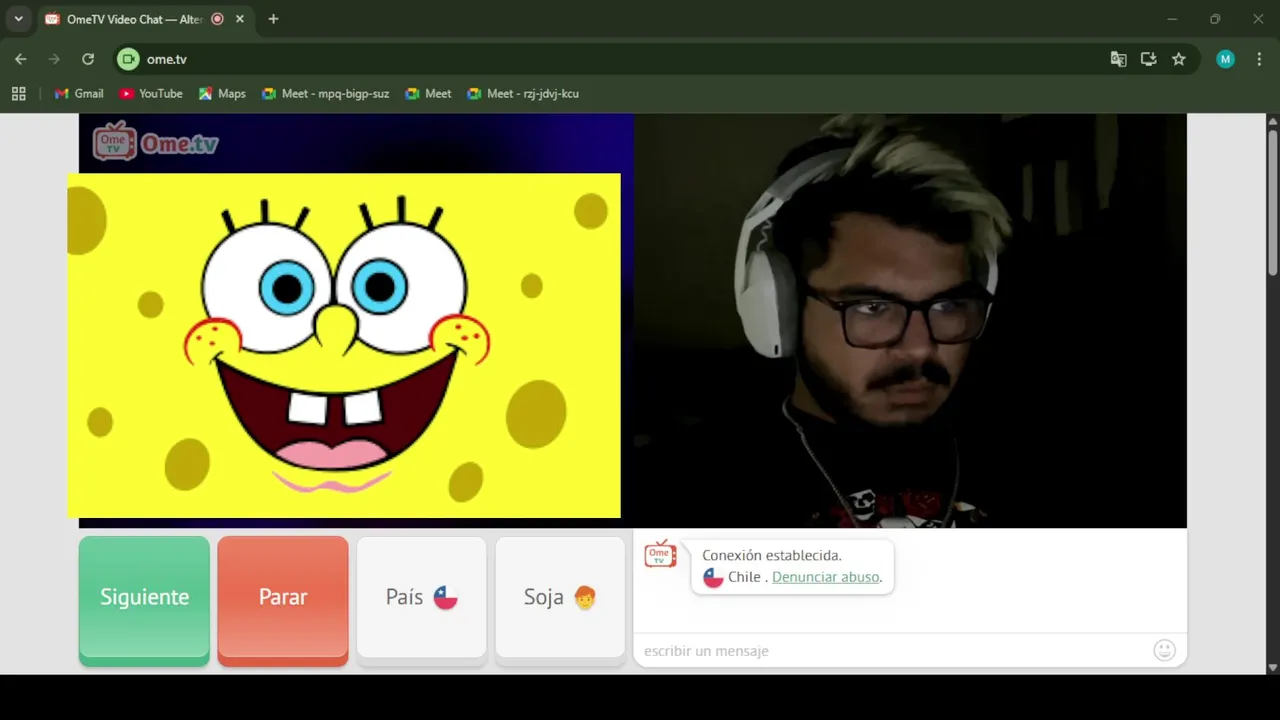Open the plain Meet bookmark
The height and width of the screenshot is (720, 1280).
[428, 94]
